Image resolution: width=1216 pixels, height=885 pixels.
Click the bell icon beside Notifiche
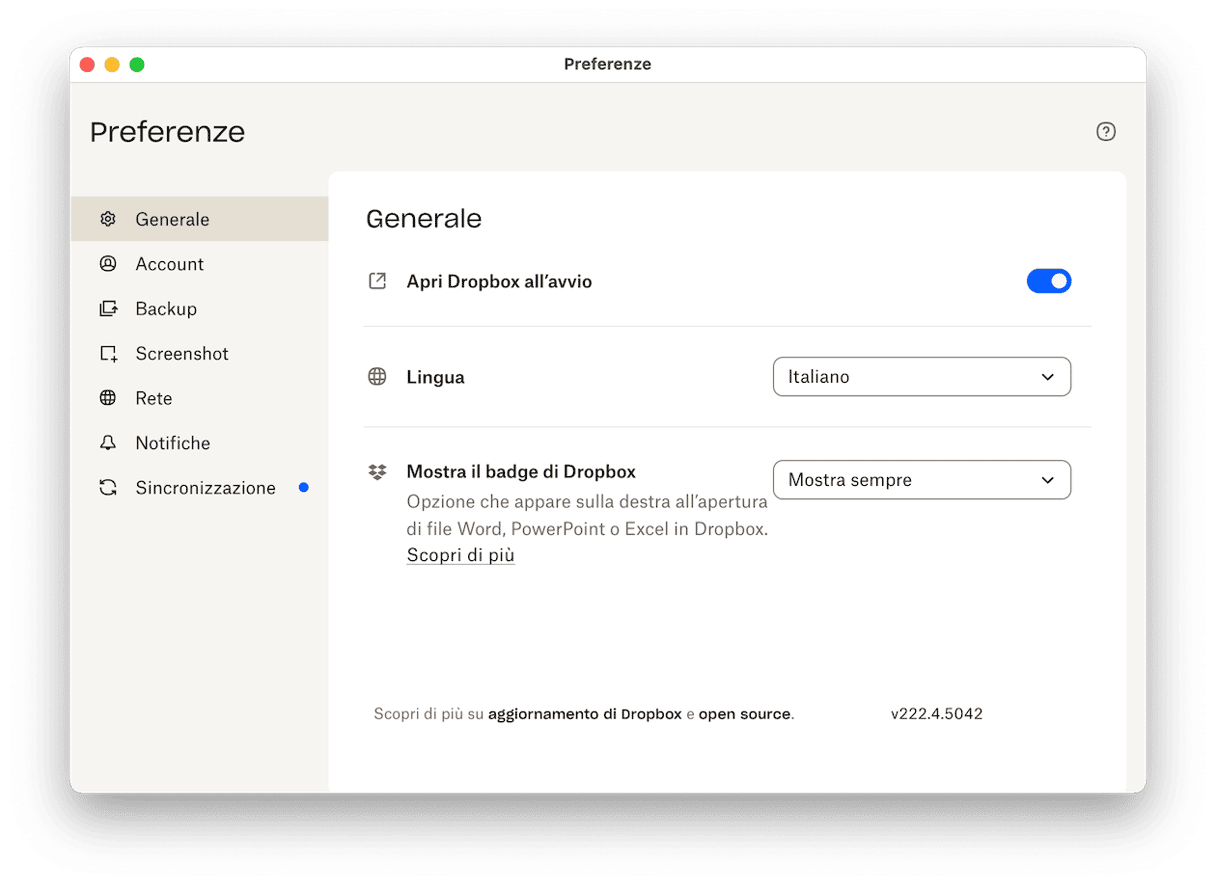click(x=108, y=443)
